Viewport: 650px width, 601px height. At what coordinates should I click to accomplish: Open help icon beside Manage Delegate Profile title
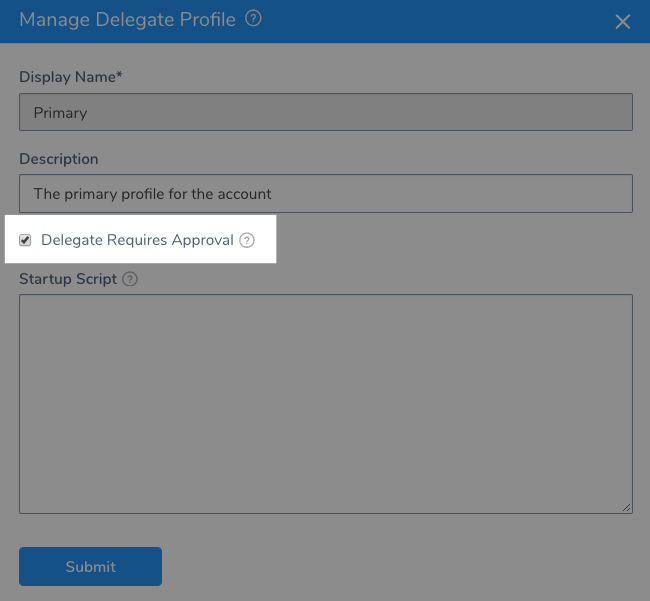tap(253, 18)
